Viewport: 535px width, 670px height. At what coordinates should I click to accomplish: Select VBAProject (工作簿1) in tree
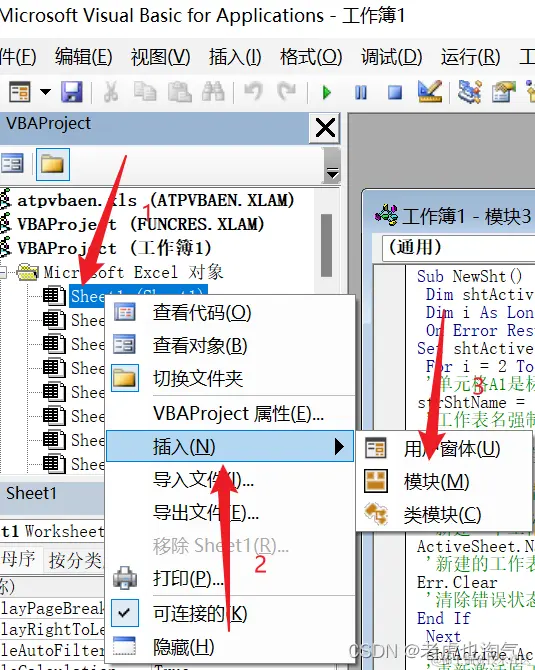click(114, 248)
